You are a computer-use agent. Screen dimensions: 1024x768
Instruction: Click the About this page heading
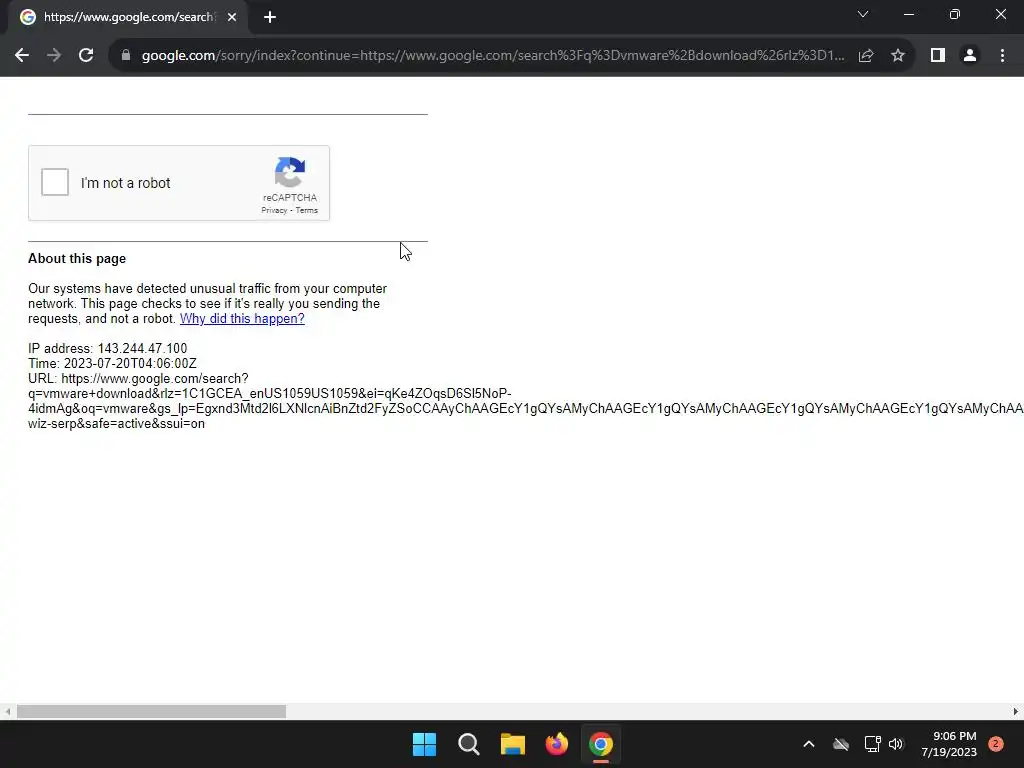(x=77, y=259)
